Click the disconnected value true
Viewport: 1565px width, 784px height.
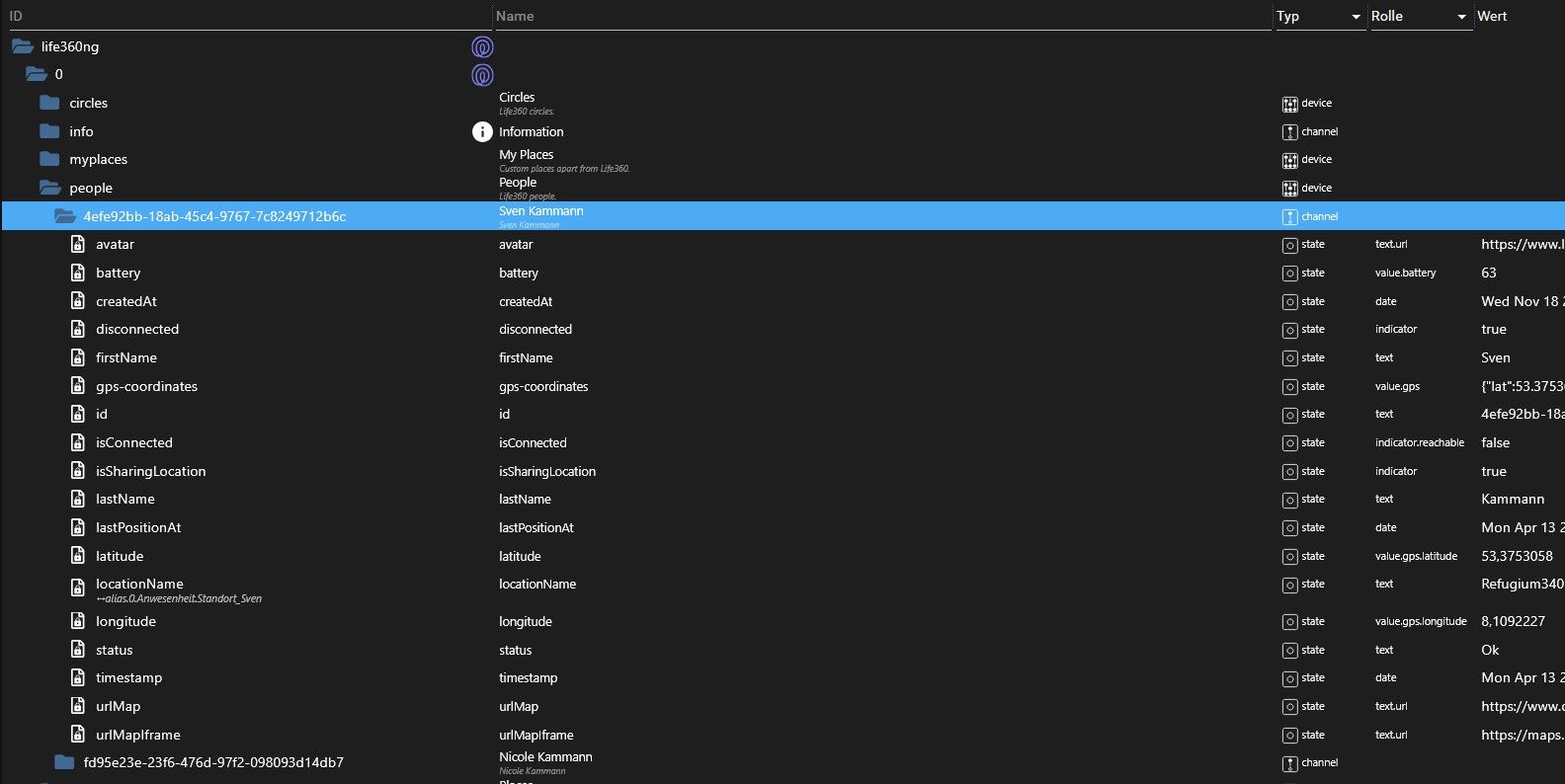[x=1494, y=329]
